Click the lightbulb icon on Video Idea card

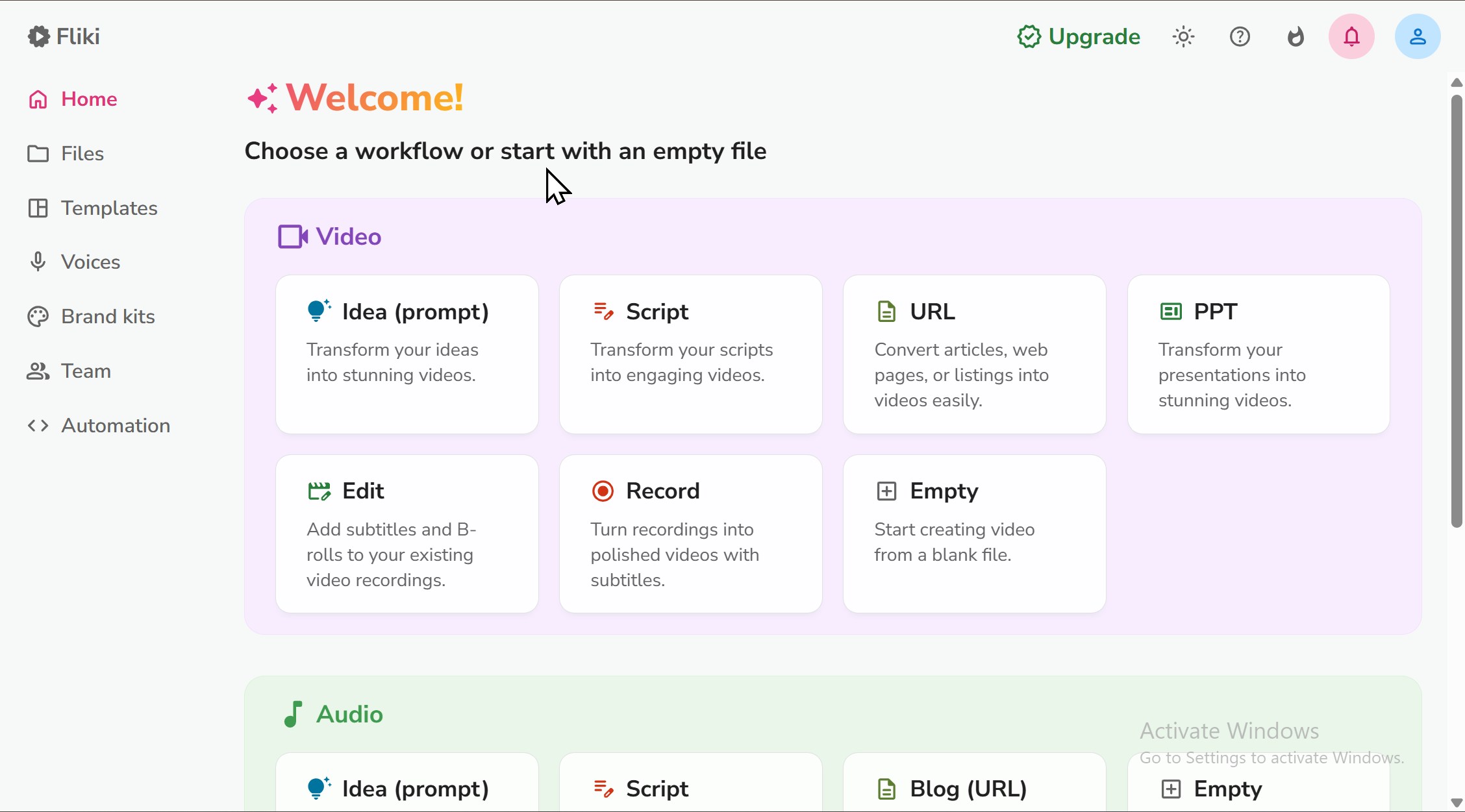coord(319,311)
